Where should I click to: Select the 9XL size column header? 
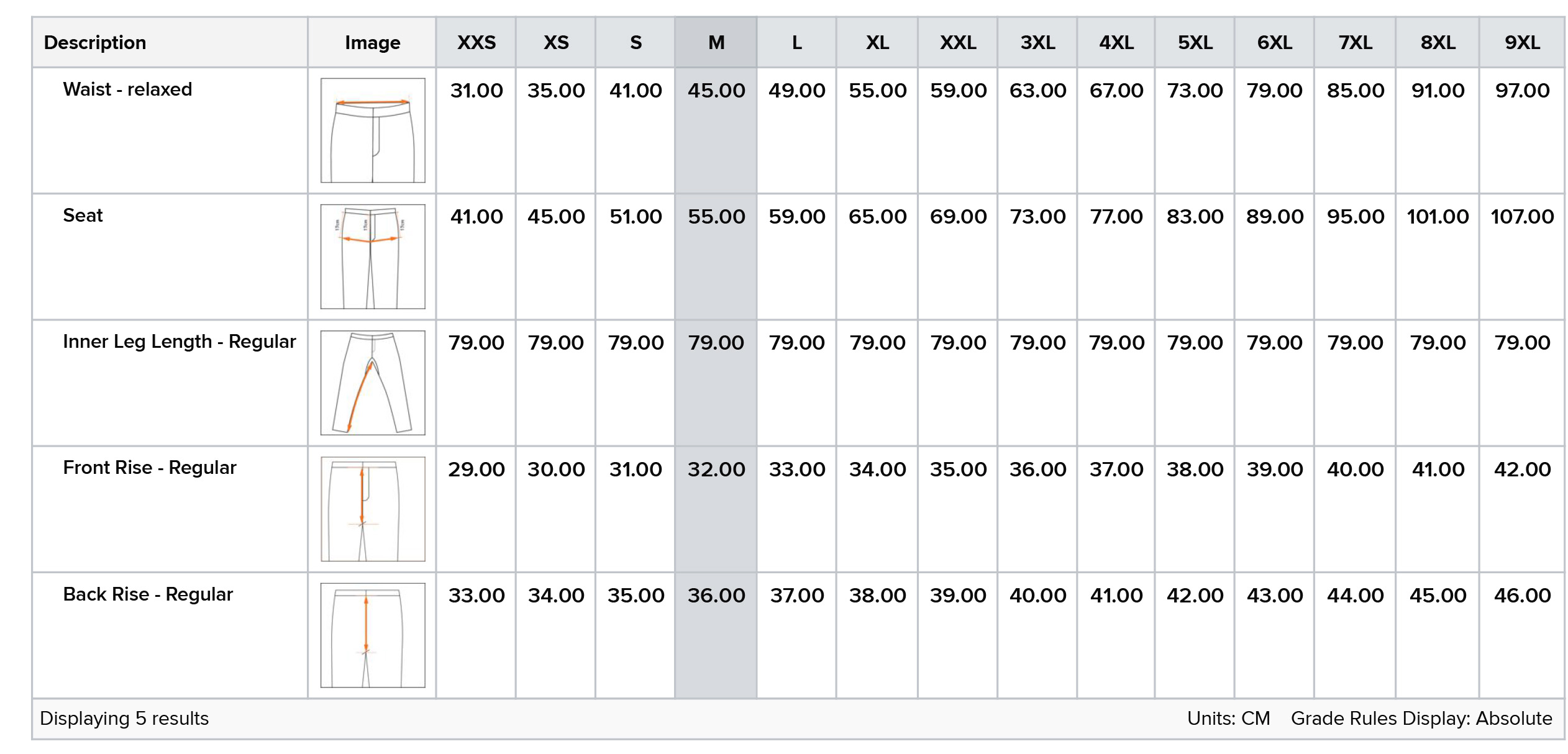pos(1522,42)
